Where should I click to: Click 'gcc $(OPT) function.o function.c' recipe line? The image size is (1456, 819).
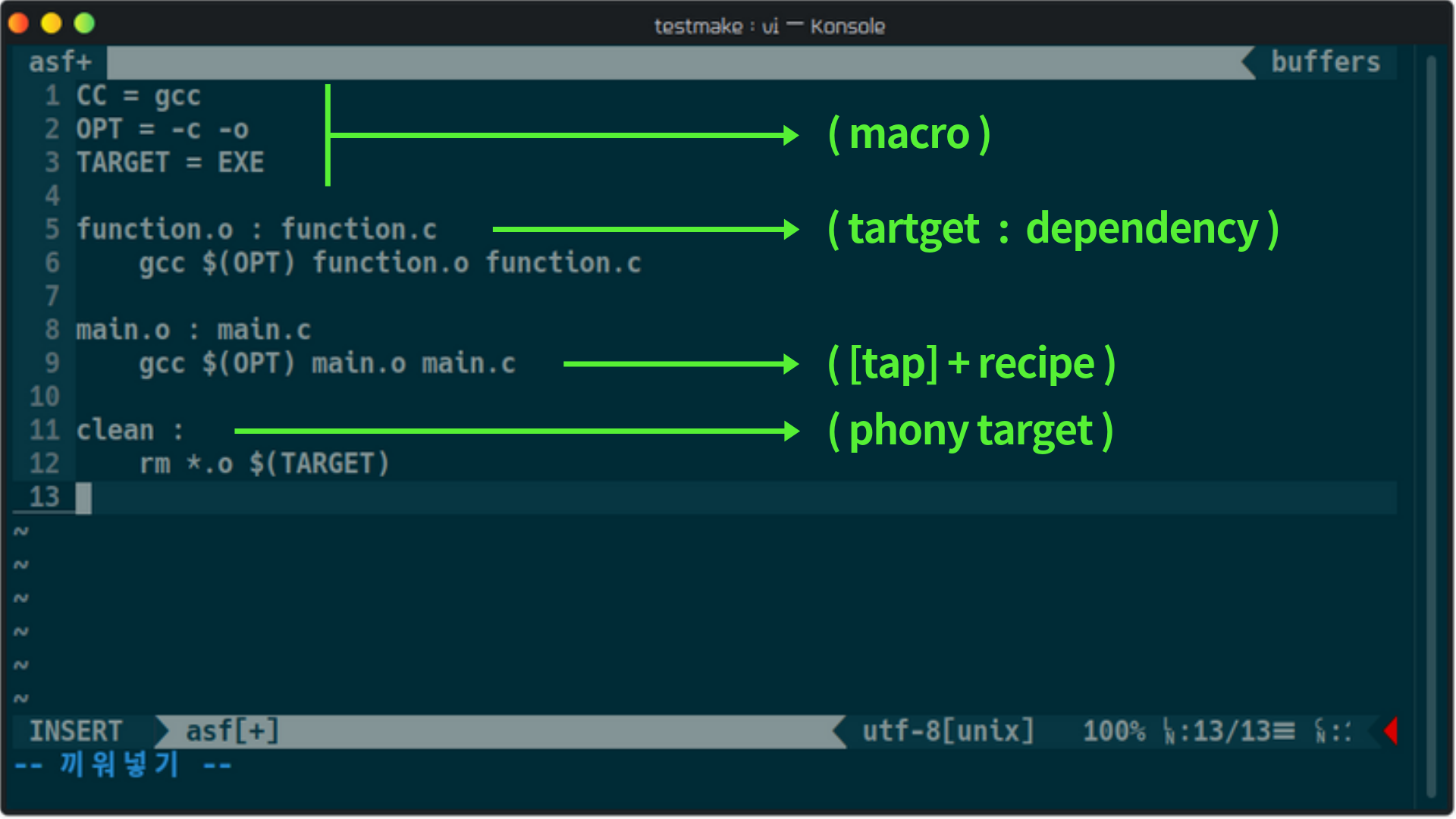390,263
